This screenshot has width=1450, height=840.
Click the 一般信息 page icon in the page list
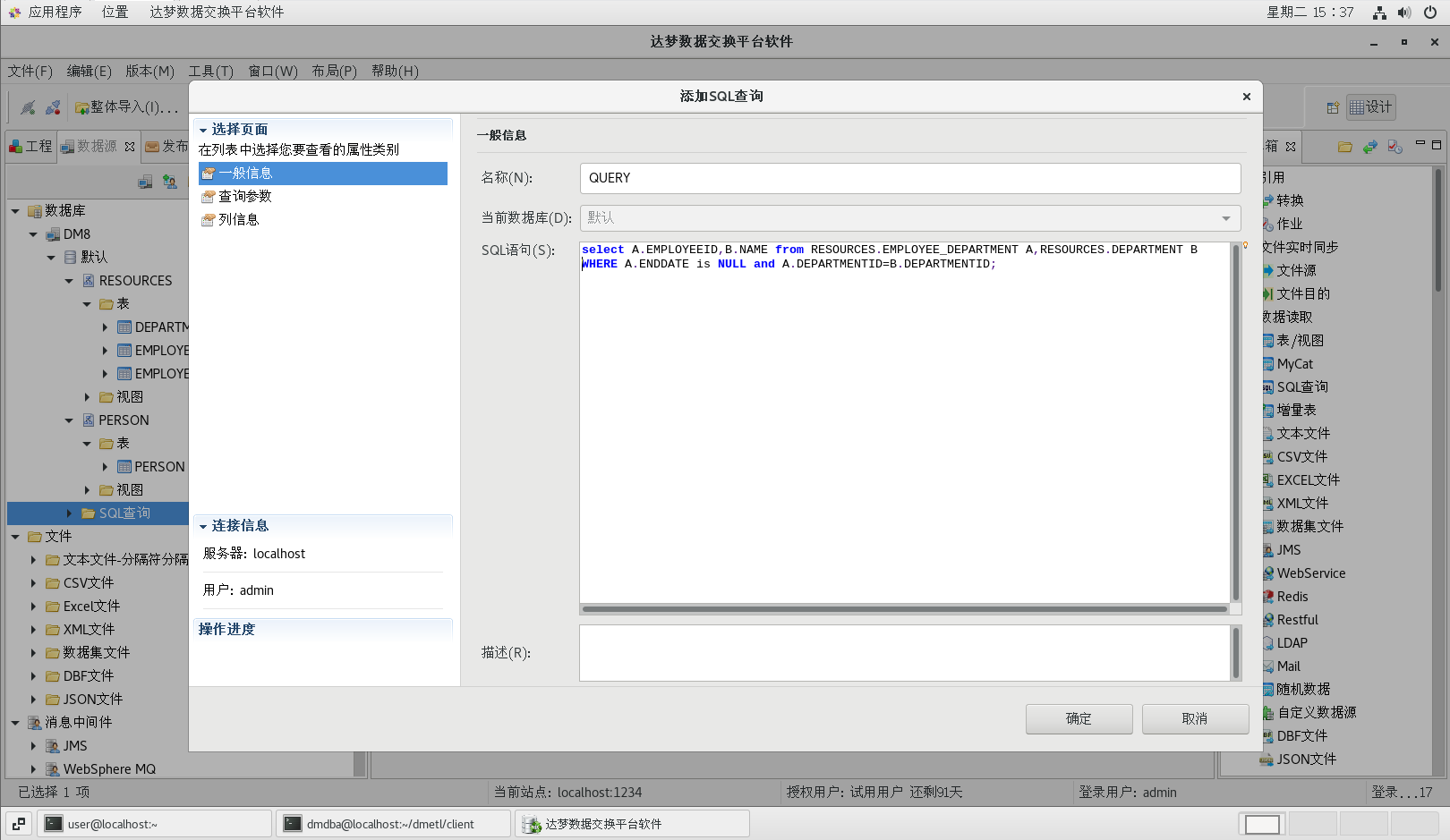pyautogui.click(x=209, y=174)
